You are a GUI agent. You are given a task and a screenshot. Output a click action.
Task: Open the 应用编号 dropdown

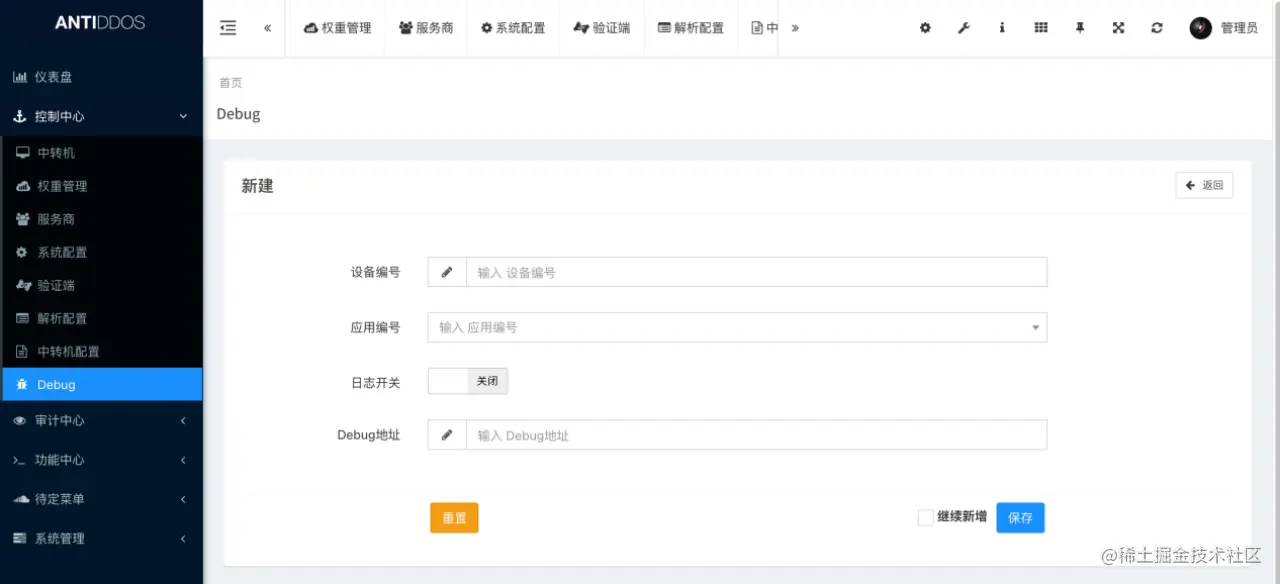pyautogui.click(x=737, y=327)
